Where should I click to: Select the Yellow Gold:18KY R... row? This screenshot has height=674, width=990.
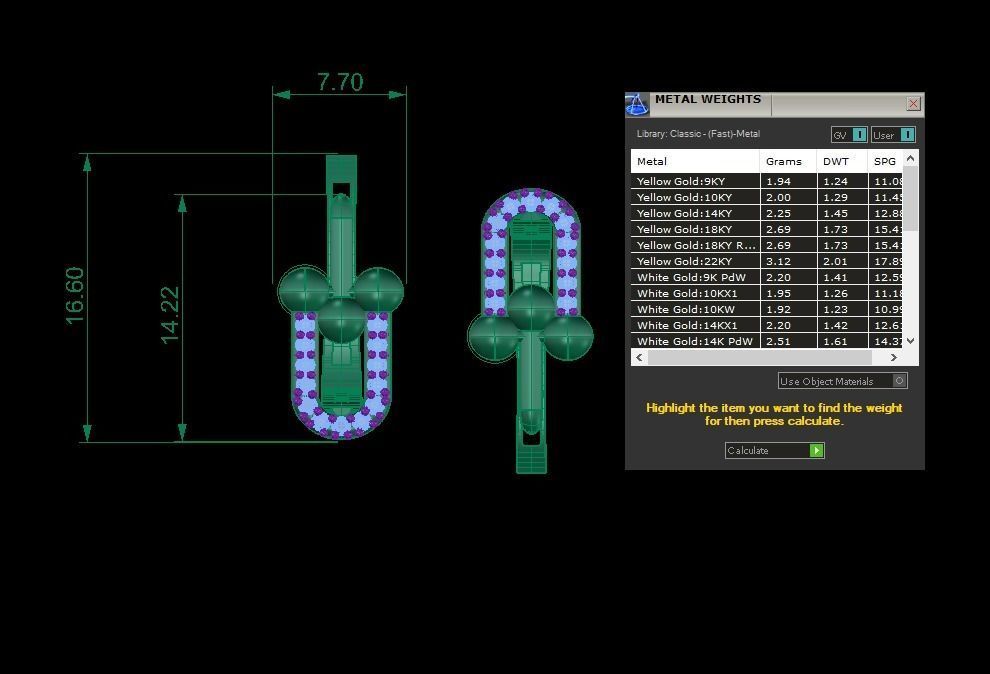tap(766, 245)
